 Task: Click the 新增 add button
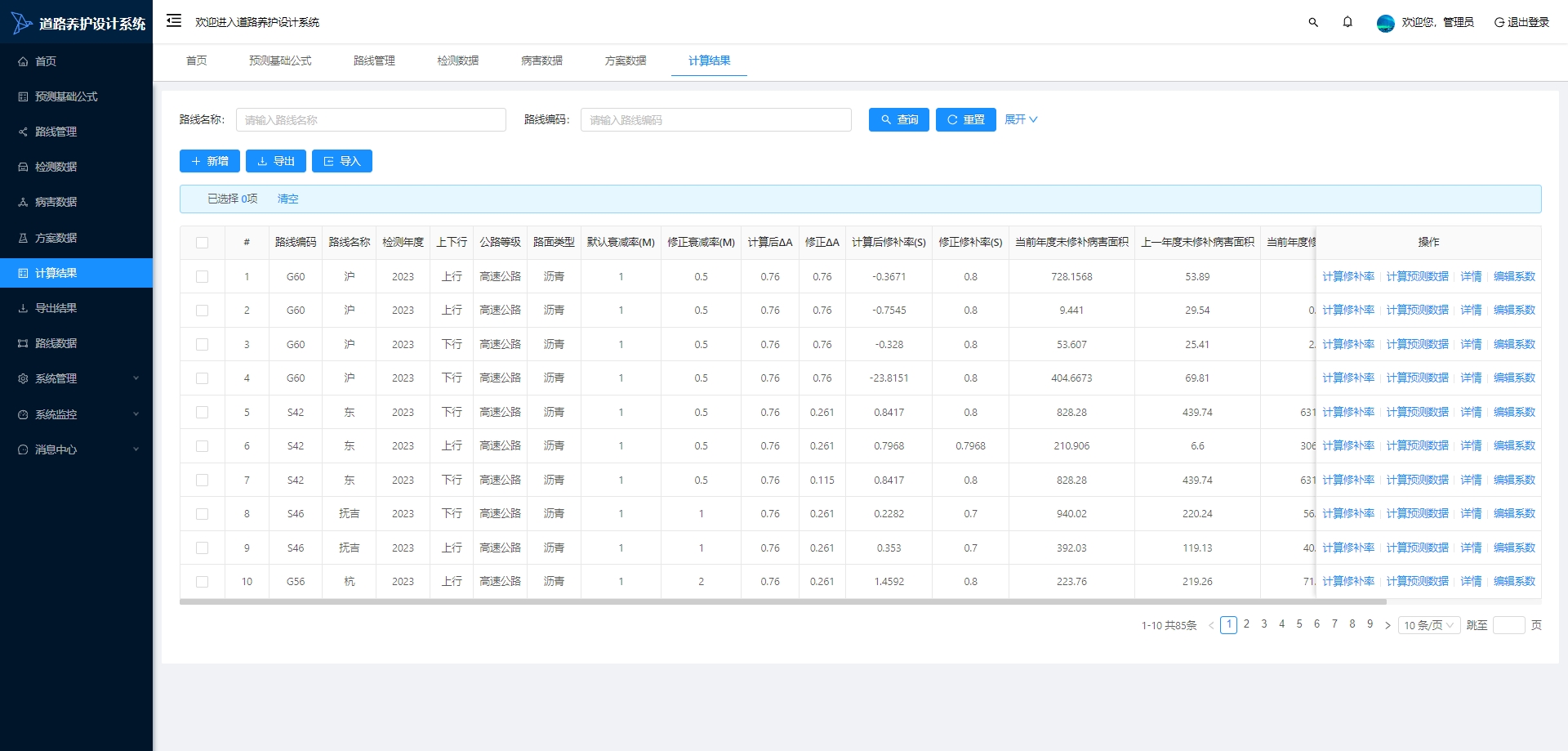click(210, 161)
